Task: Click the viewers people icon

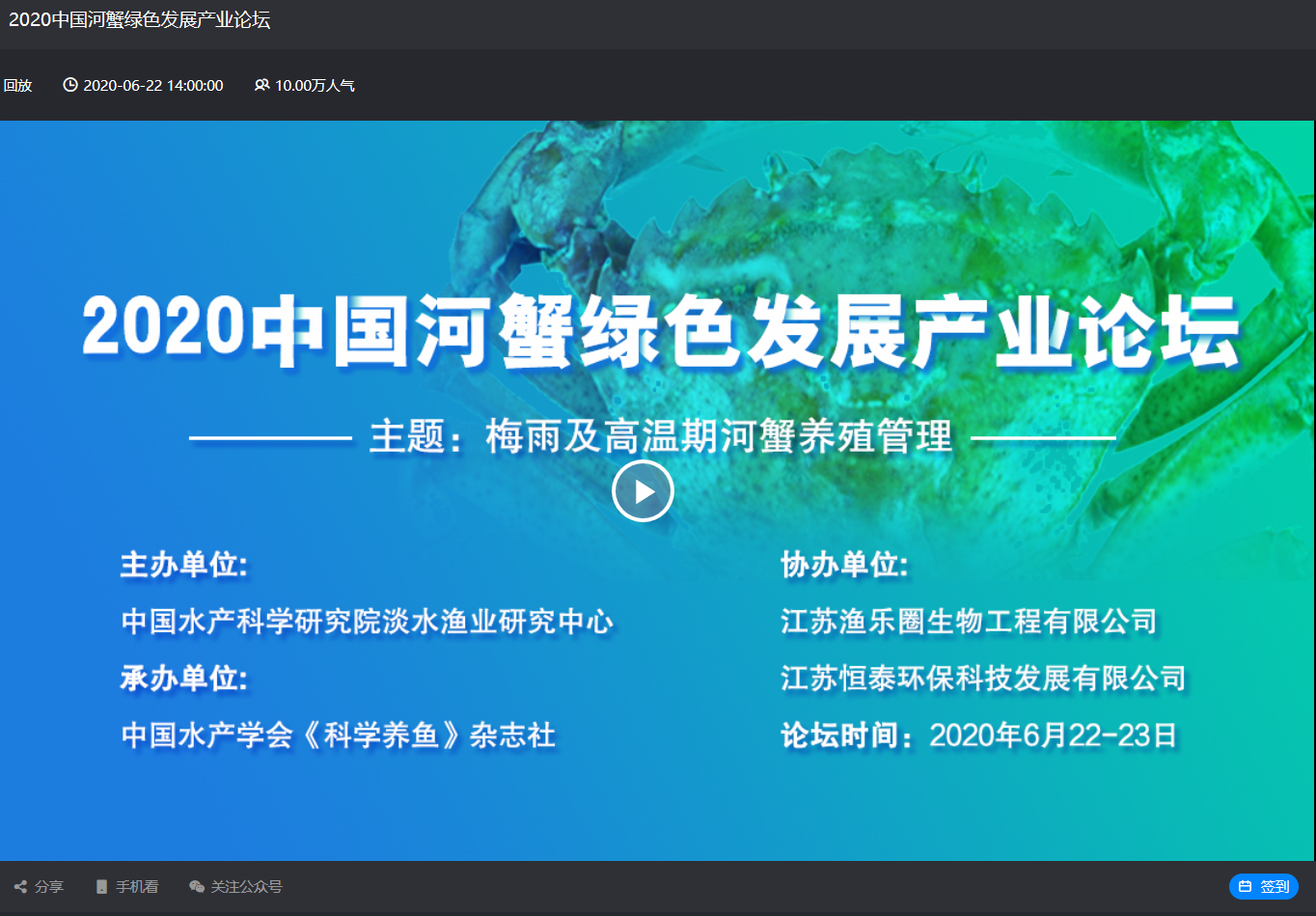Action: point(261,85)
